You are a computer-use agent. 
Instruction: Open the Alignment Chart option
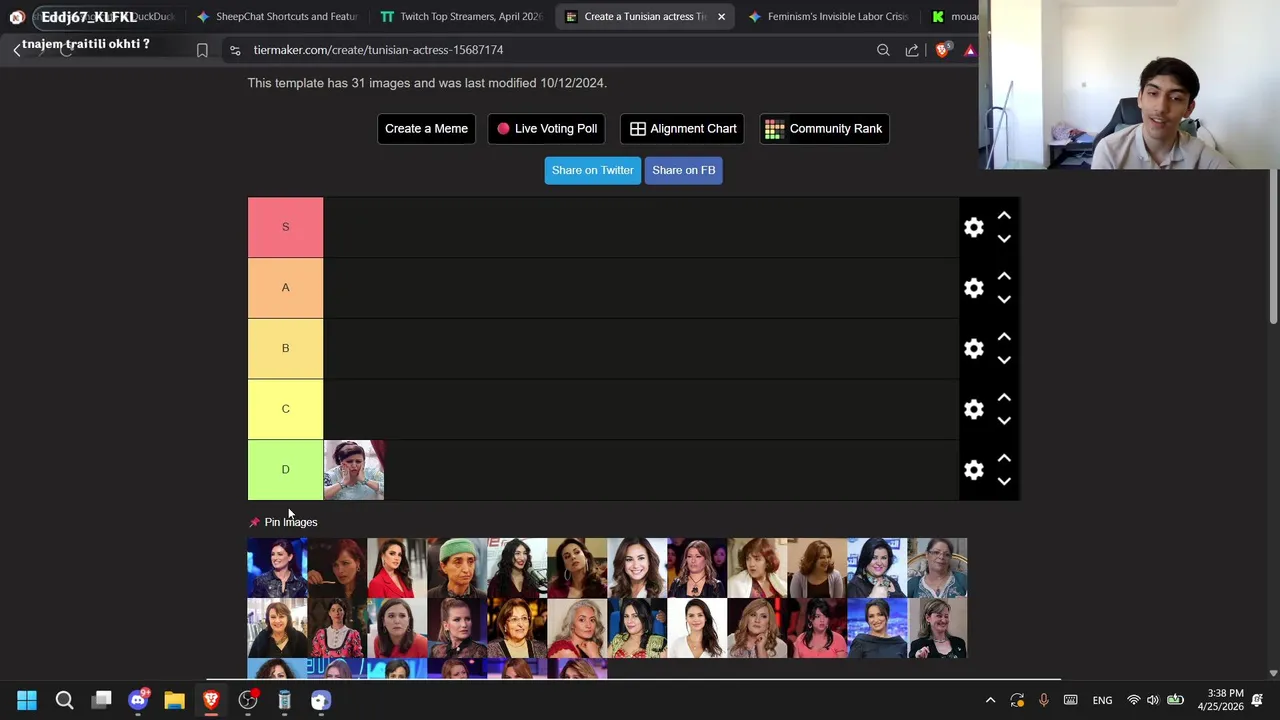(682, 128)
